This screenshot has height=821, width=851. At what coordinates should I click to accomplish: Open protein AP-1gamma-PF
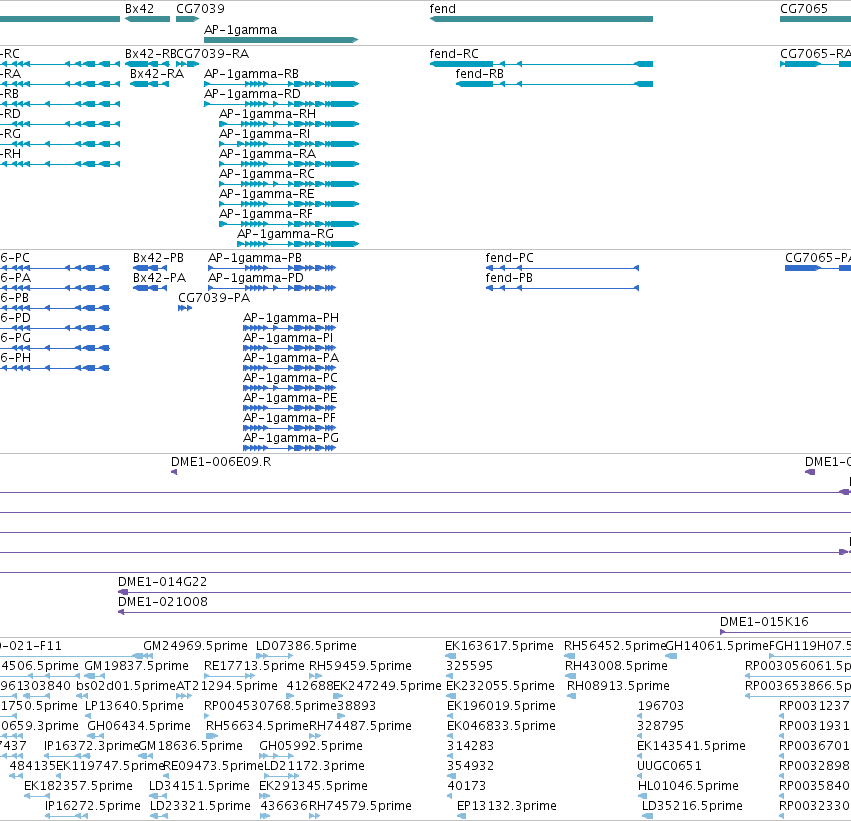[x=289, y=418]
